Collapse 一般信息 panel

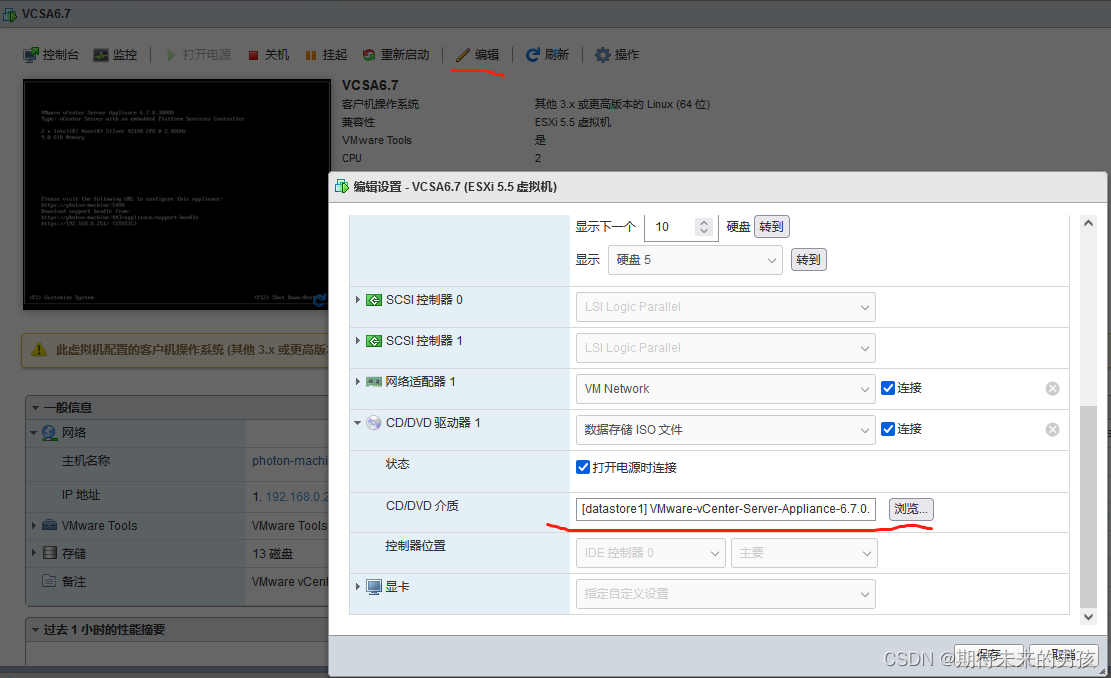click(35, 408)
